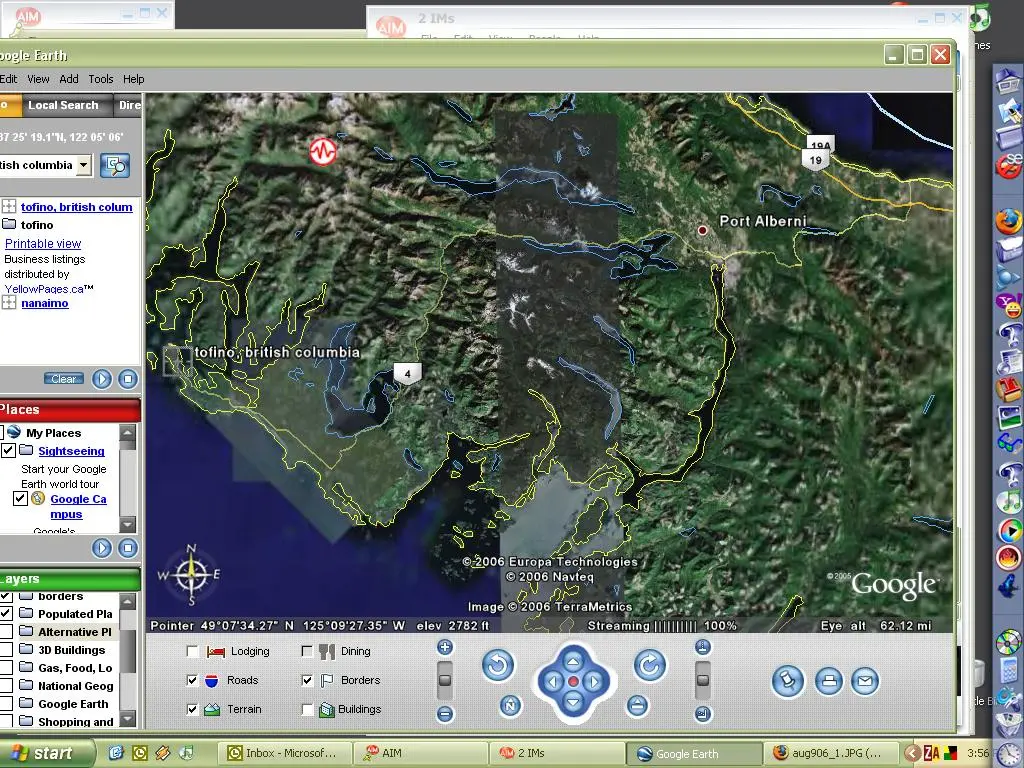Click the earthquake marker icon on the map
Screen dimensions: 1024x768
323,152
